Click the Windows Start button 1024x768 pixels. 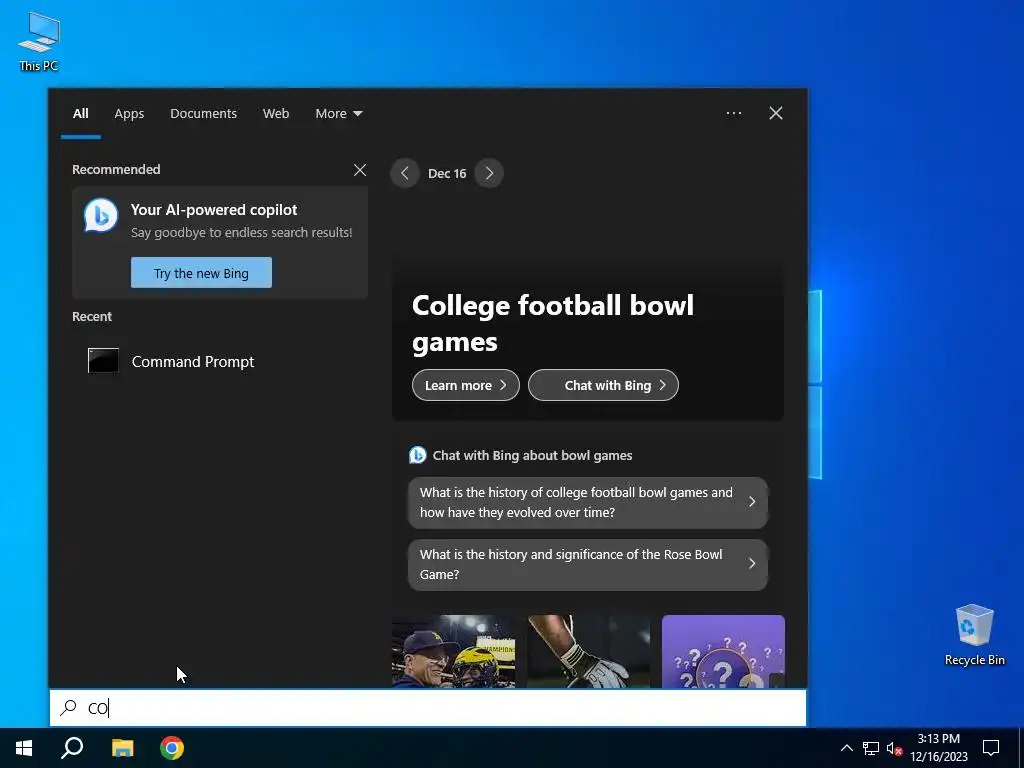(24, 748)
